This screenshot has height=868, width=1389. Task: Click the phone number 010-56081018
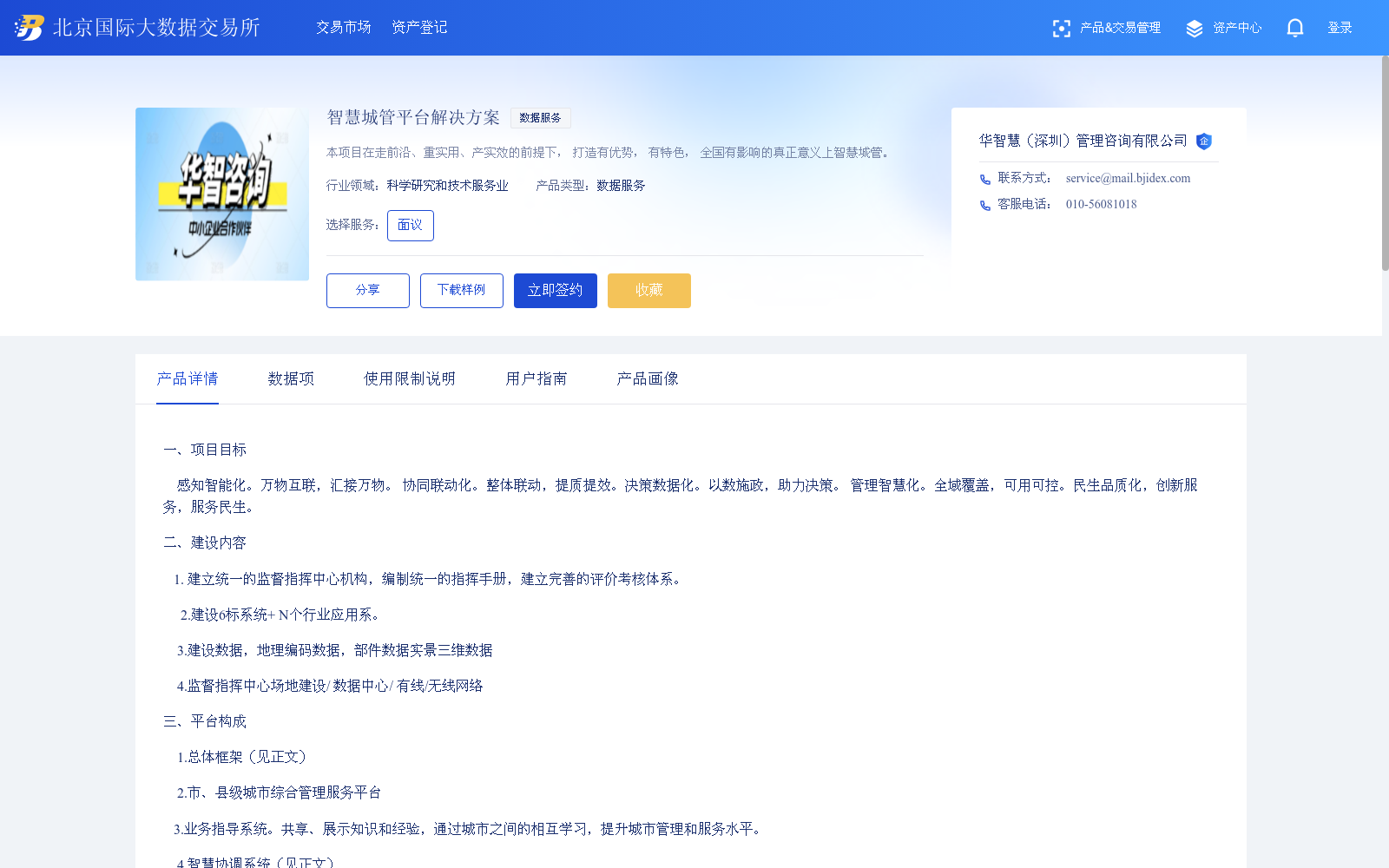click(x=1101, y=204)
